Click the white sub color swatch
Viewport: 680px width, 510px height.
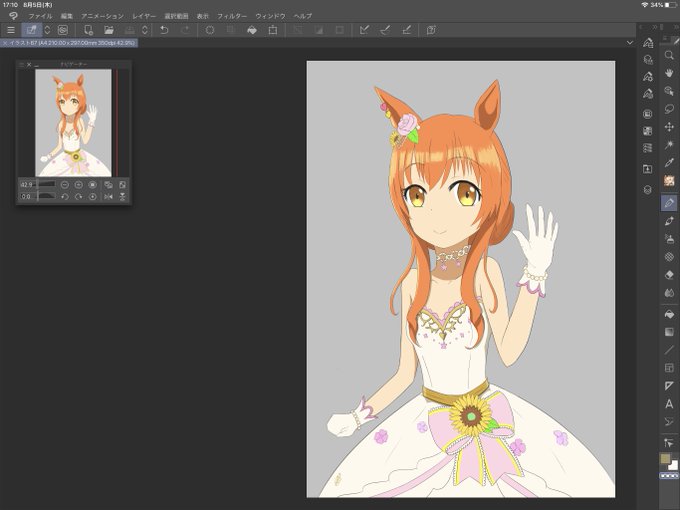coord(674,466)
